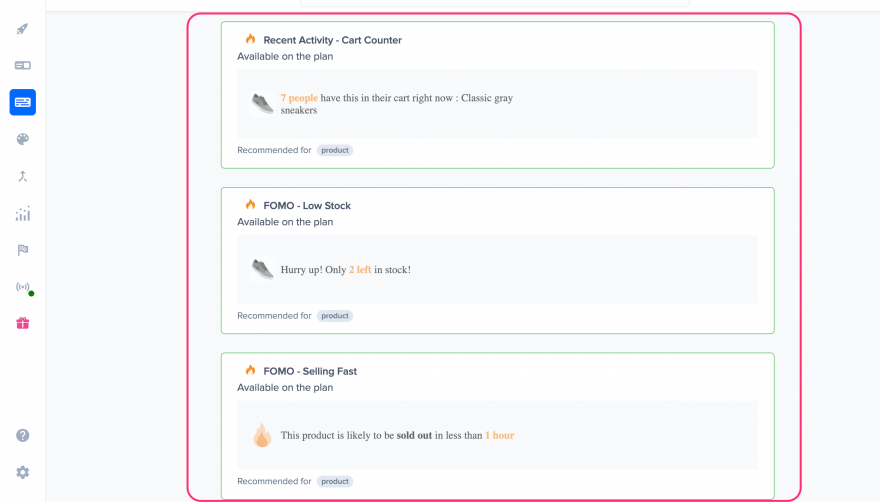Select the Recent Activity - Cart Counter title
Viewport: 880px width, 502px height.
pyautogui.click(x=332, y=40)
